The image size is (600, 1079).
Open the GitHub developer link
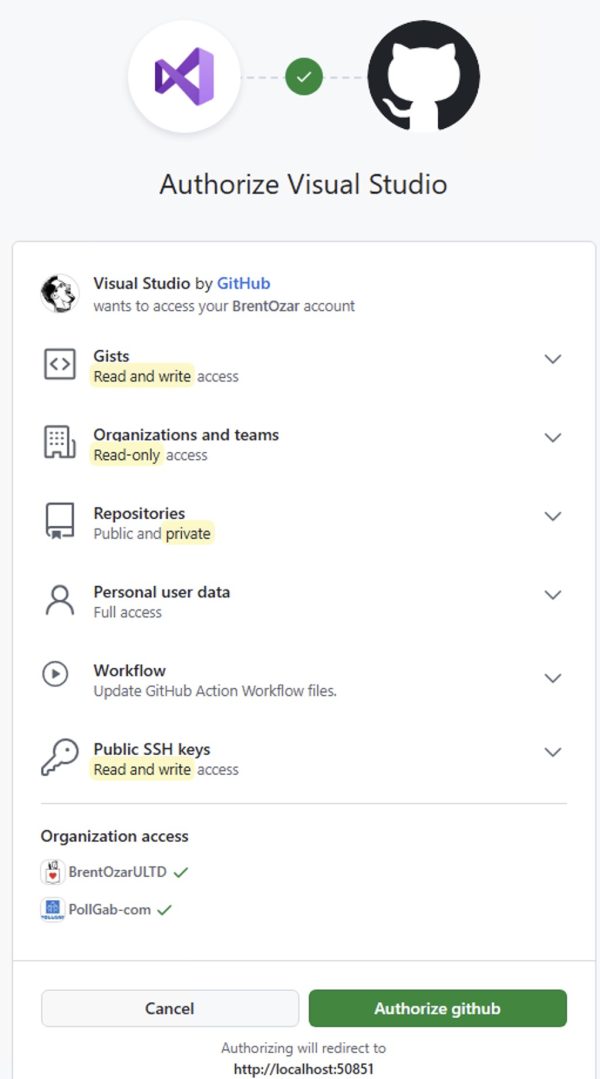tap(243, 284)
